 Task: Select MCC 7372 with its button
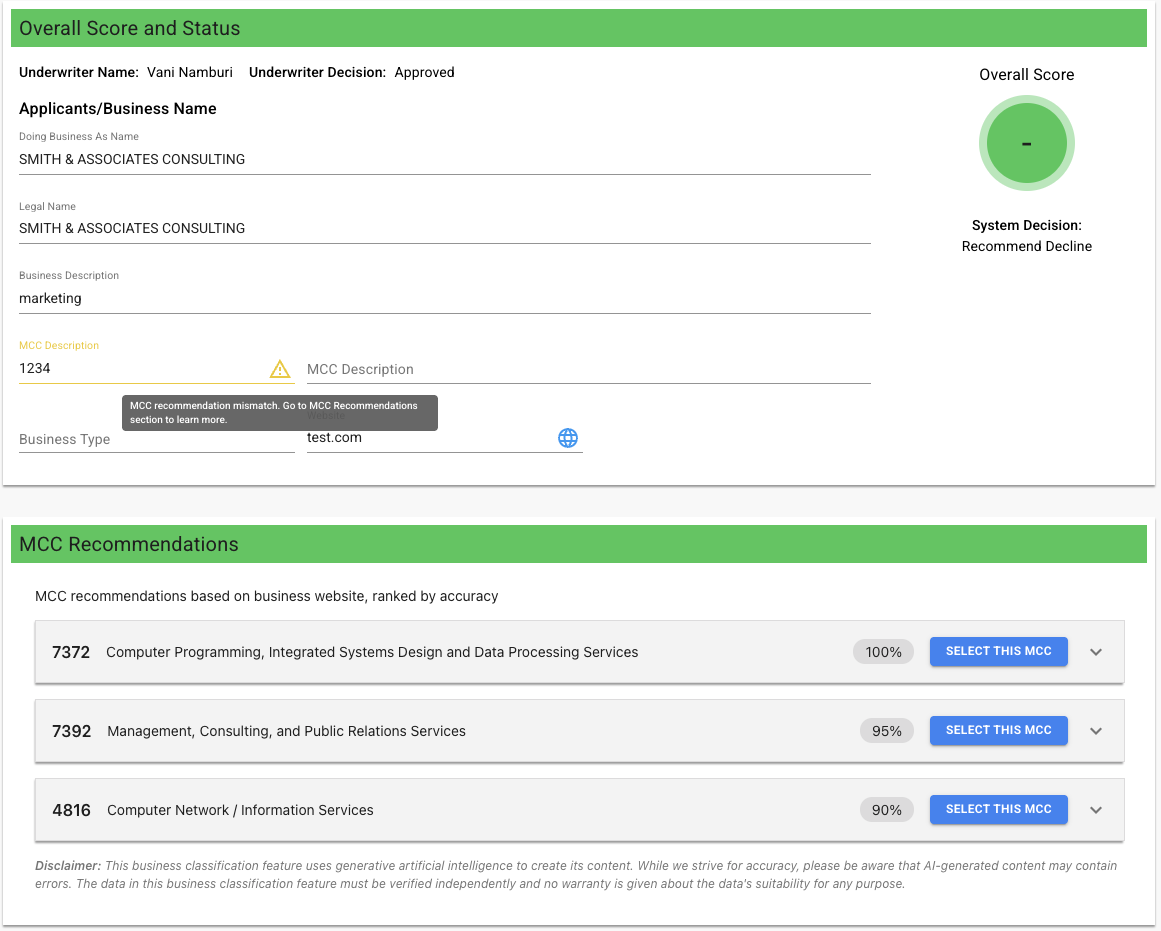coord(998,652)
